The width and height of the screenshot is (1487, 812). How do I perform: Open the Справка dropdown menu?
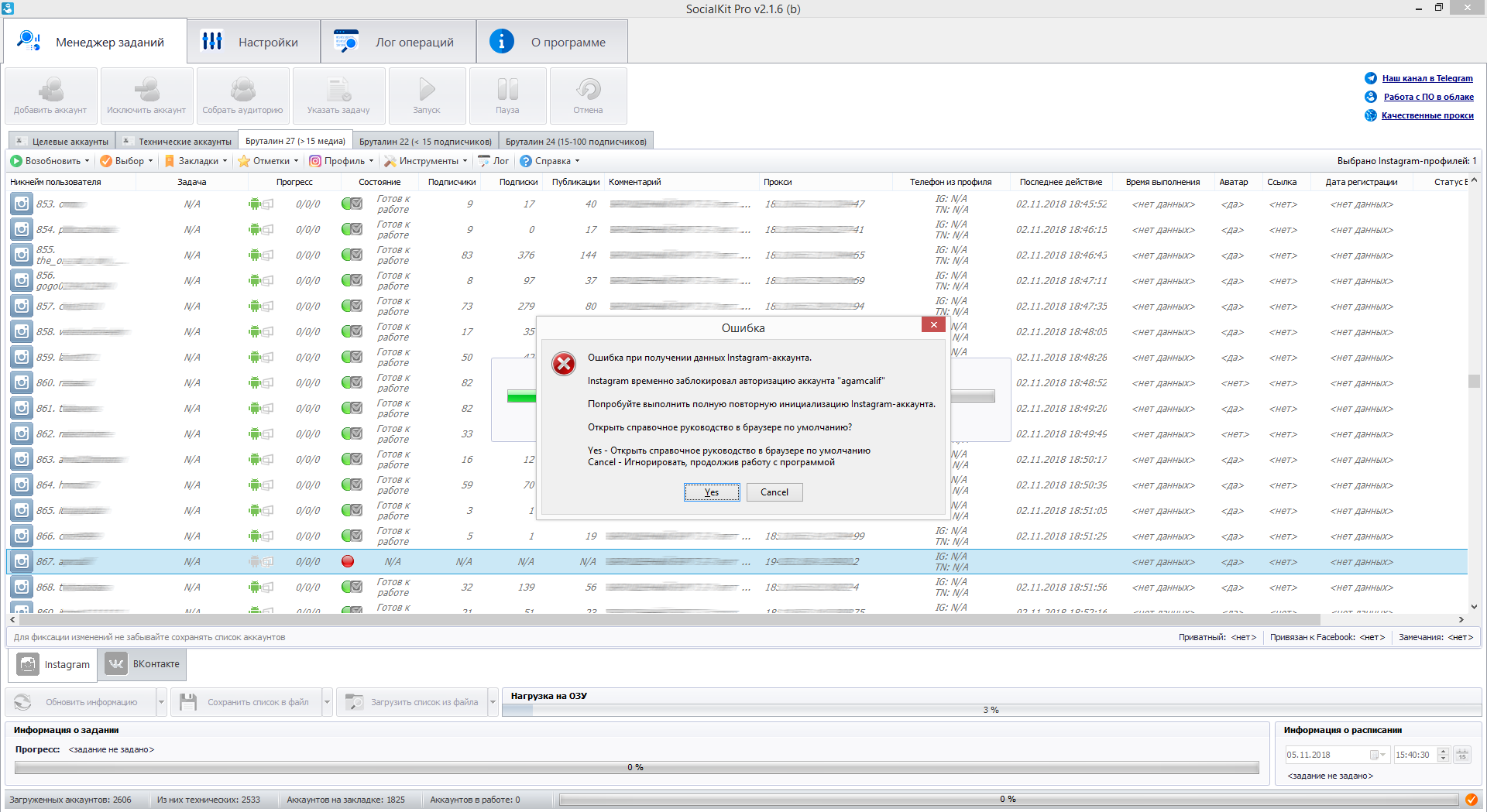(549, 161)
